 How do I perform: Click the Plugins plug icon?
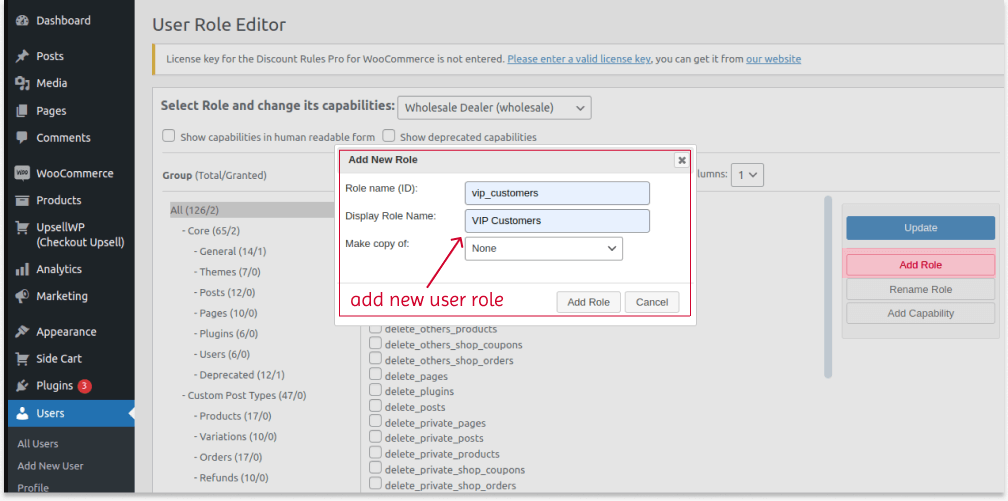coord(22,386)
